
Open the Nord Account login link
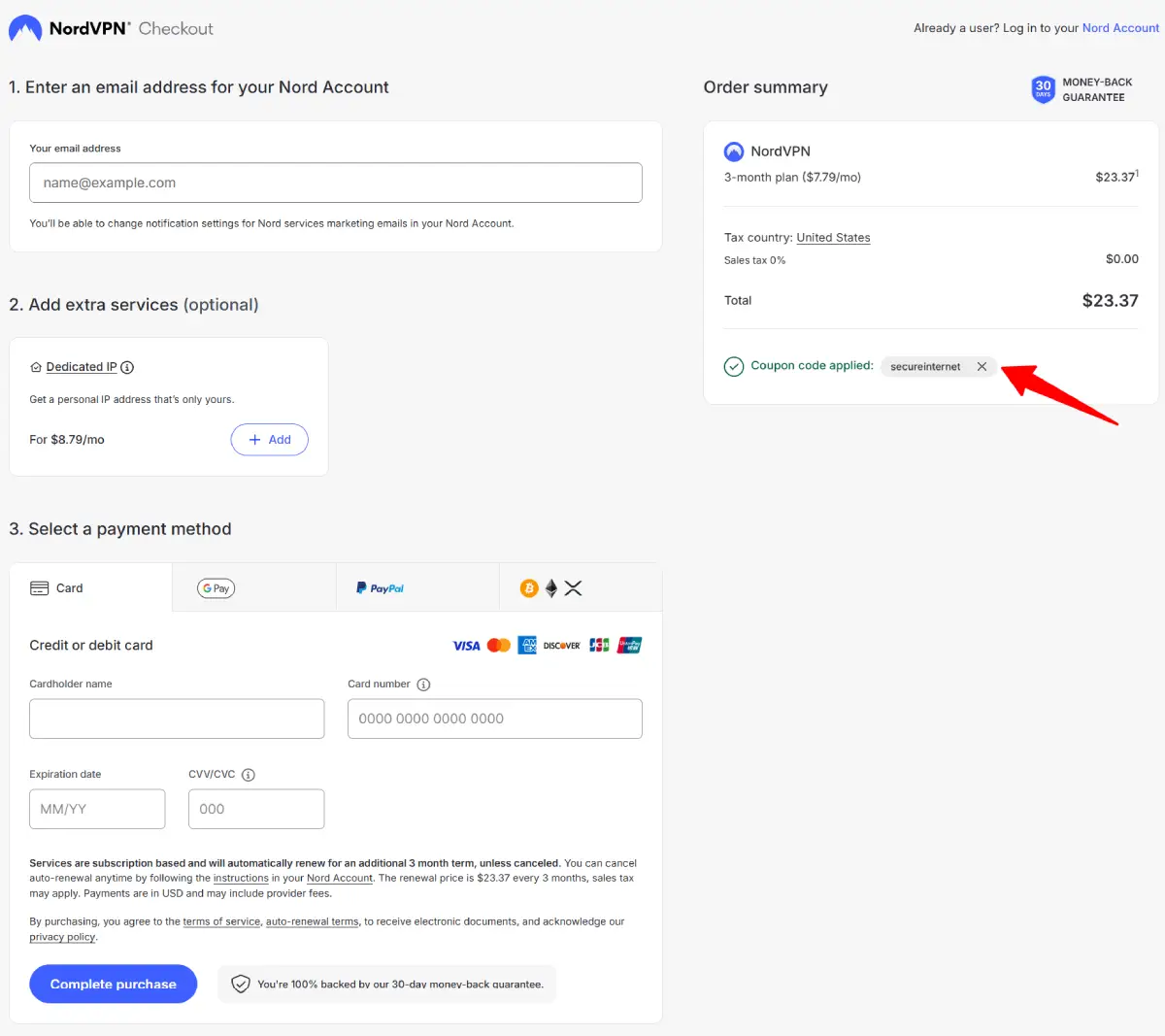pyautogui.click(x=1120, y=28)
